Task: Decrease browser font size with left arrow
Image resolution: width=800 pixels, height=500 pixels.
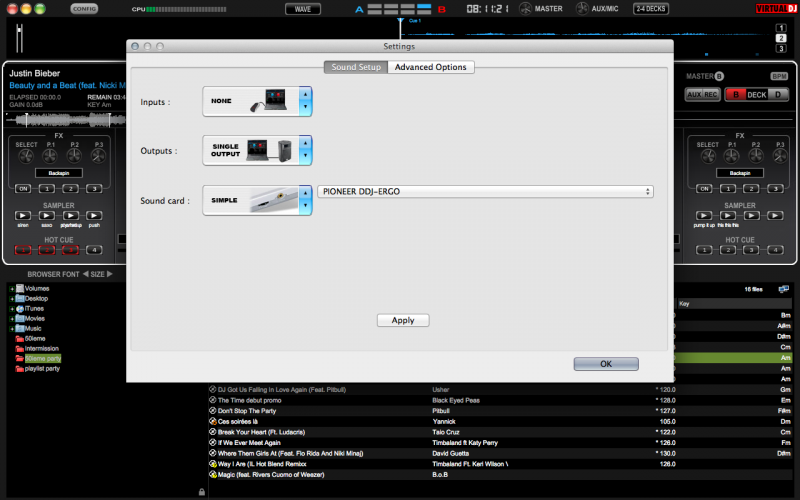Action: [85, 274]
